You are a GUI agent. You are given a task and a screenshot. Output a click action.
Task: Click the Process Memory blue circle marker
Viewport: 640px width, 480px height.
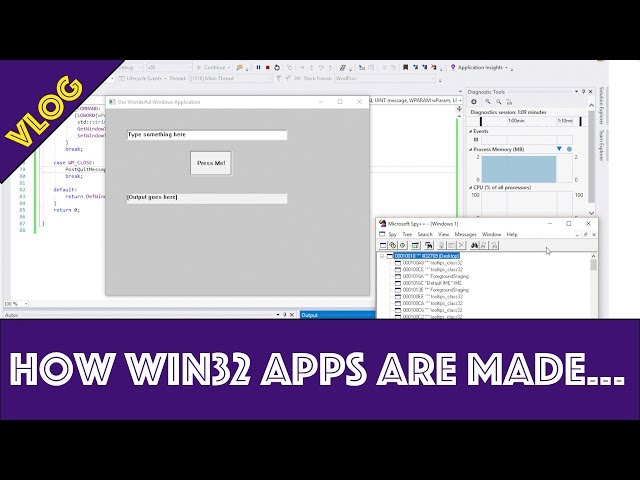569,149
